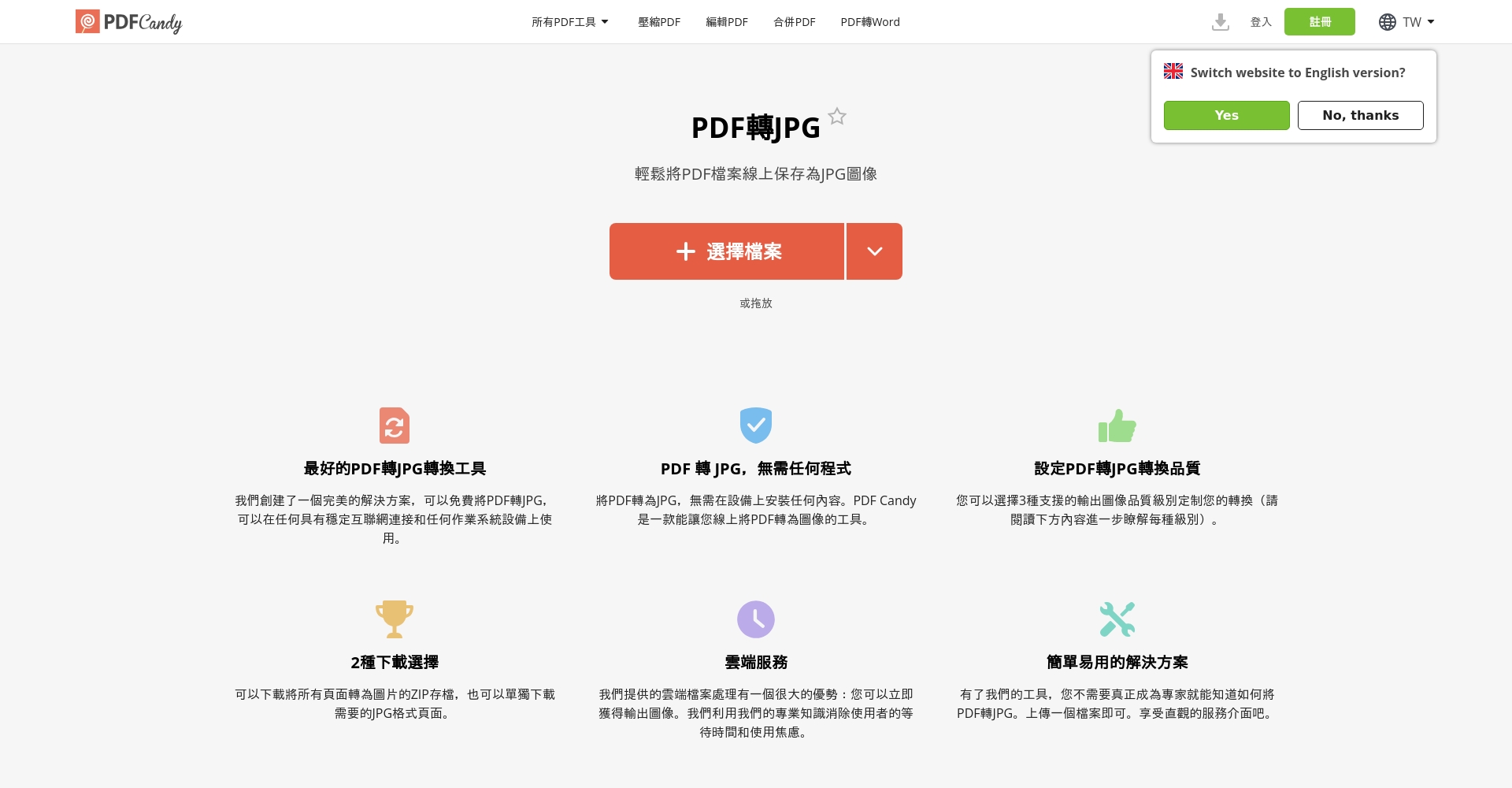Image resolution: width=1512 pixels, height=788 pixels.
Task: Click the purple clock icon for 雲端服務
Action: (x=755, y=619)
